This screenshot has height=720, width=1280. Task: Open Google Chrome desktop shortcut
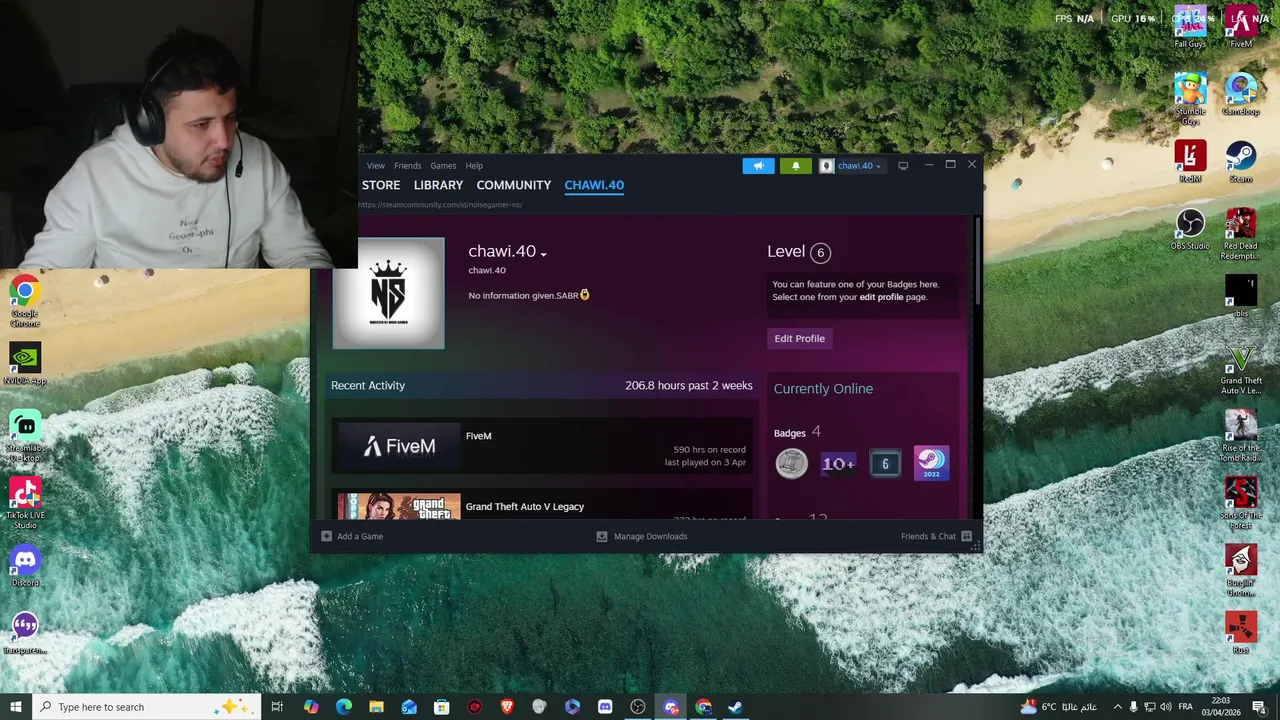click(25, 300)
